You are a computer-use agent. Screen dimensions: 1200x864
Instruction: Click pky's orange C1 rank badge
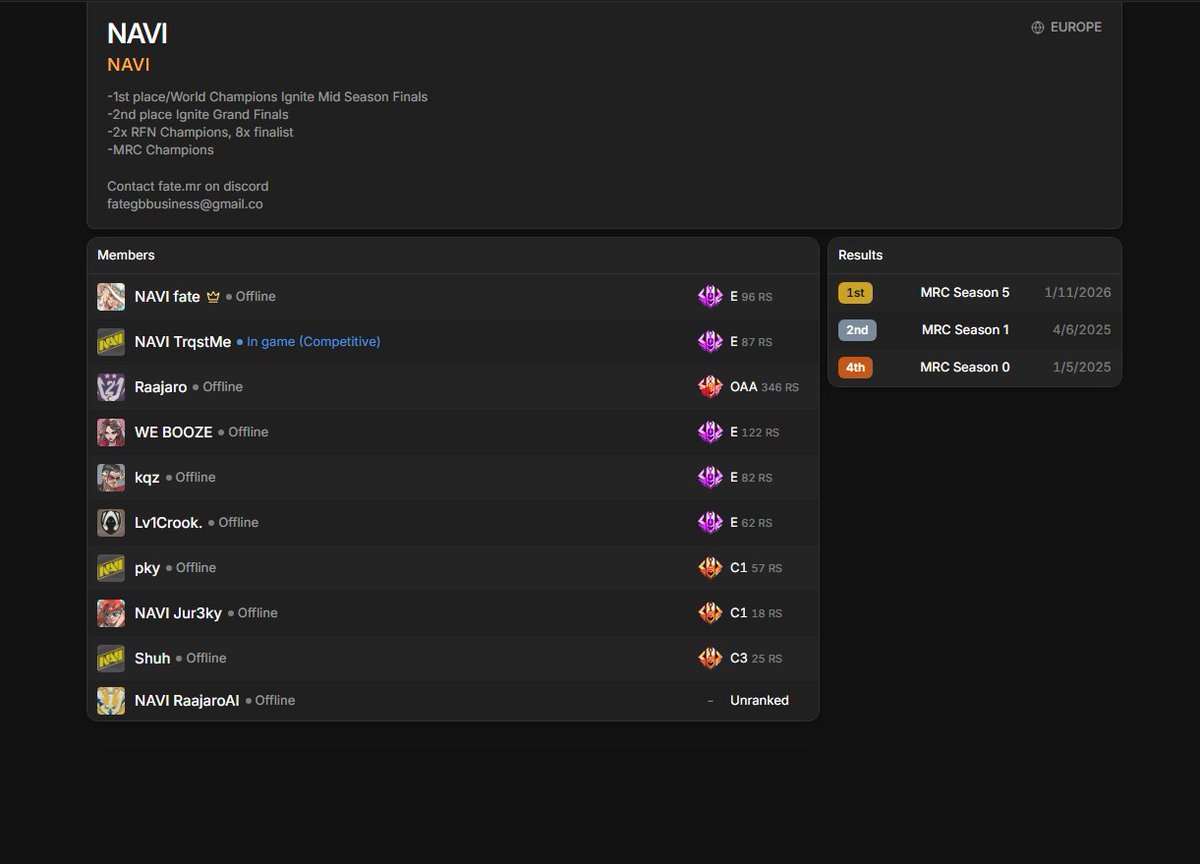[x=710, y=568]
